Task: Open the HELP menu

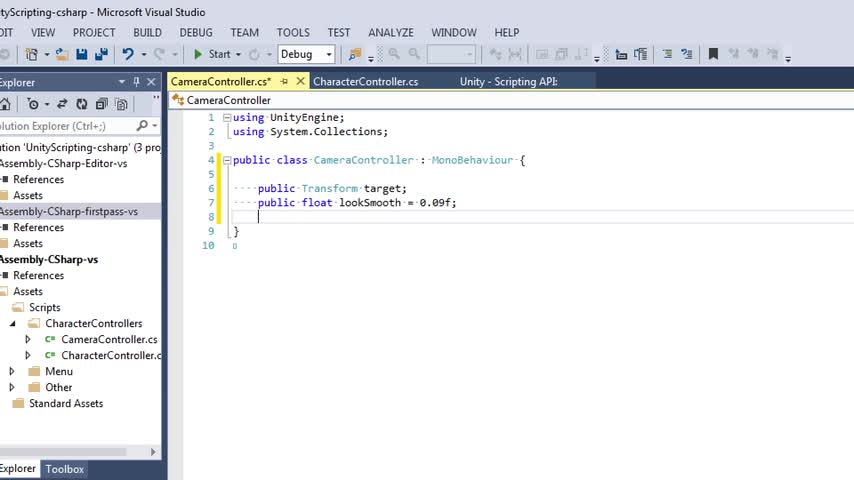Action: (507, 33)
